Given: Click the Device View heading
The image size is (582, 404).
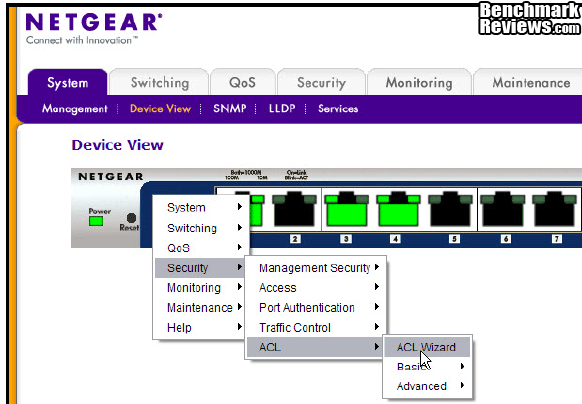Looking at the screenshot, I should pos(117,145).
